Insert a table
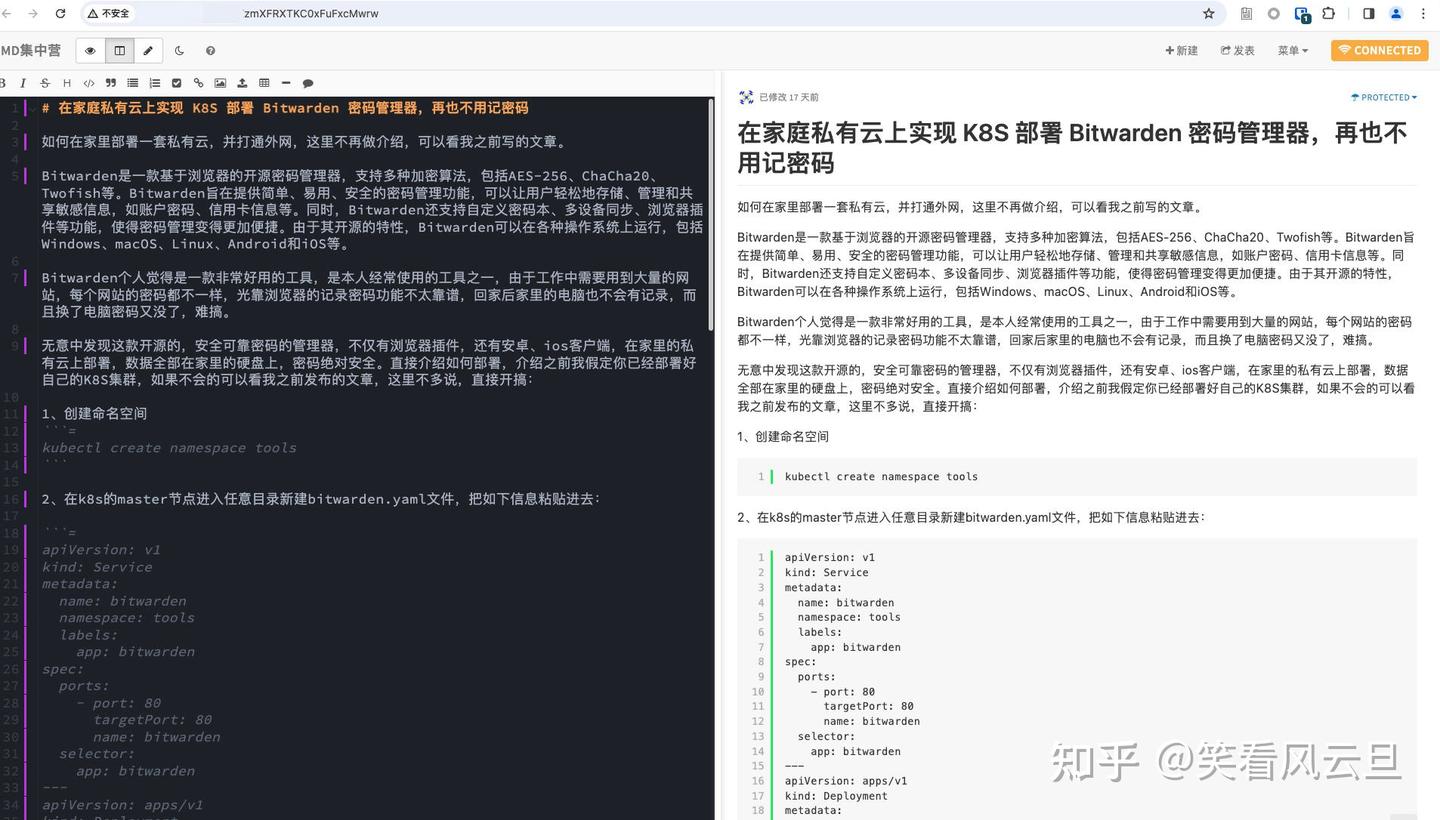This screenshot has width=1440, height=820. [264, 83]
